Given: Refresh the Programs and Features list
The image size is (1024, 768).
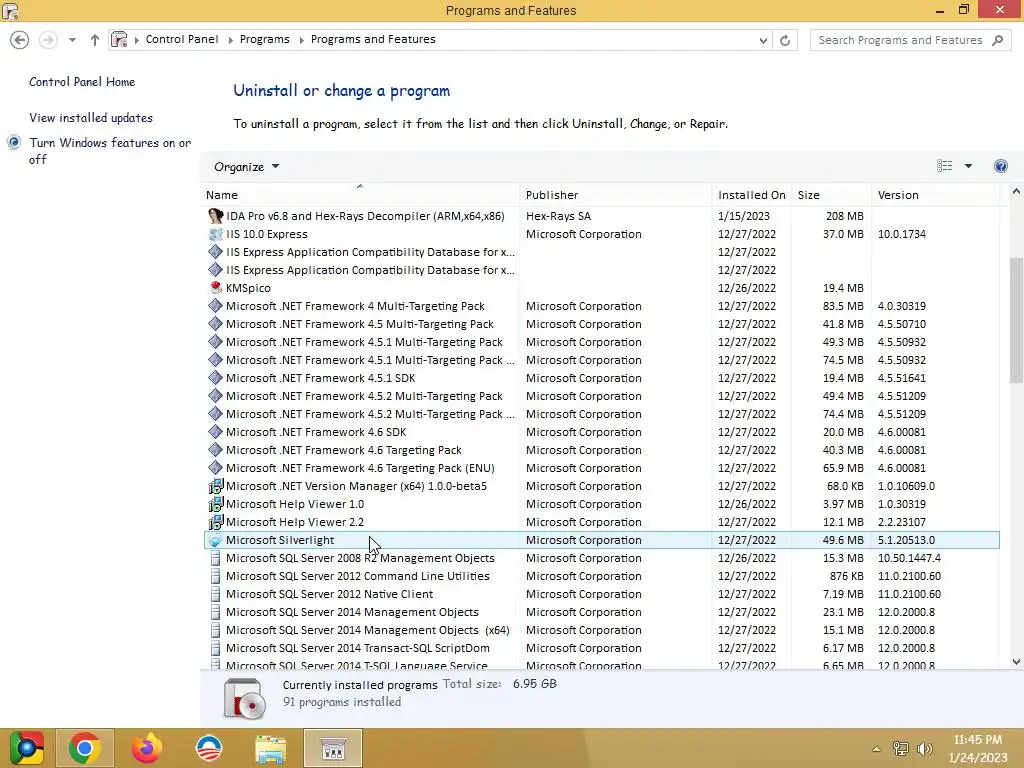Looking at the screenshot, I should click(x=785, y=40).
